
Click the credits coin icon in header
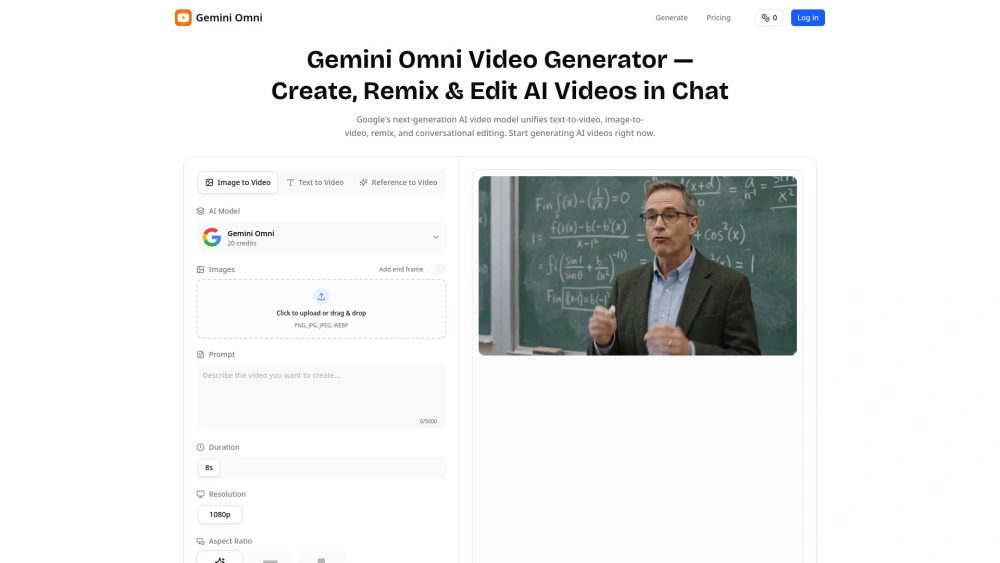click(765, 18)
